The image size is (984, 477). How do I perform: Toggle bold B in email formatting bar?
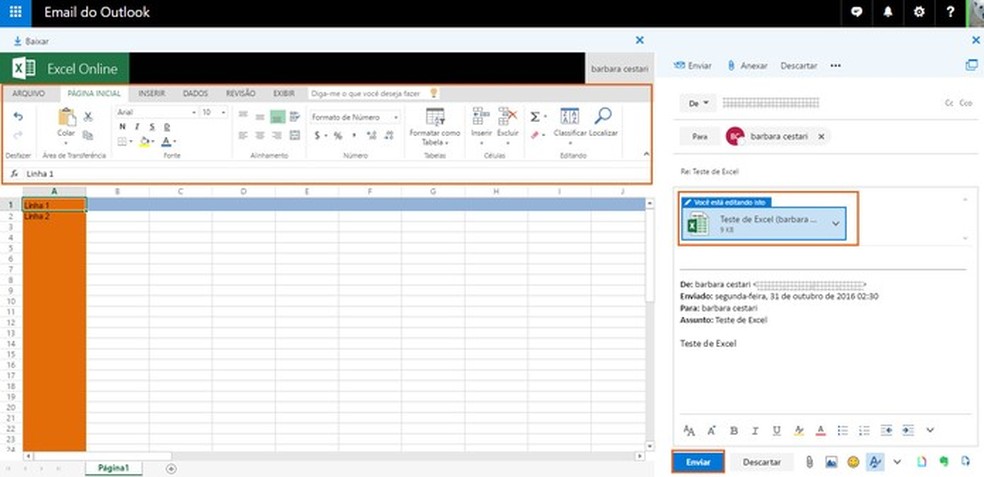point(734,431)
